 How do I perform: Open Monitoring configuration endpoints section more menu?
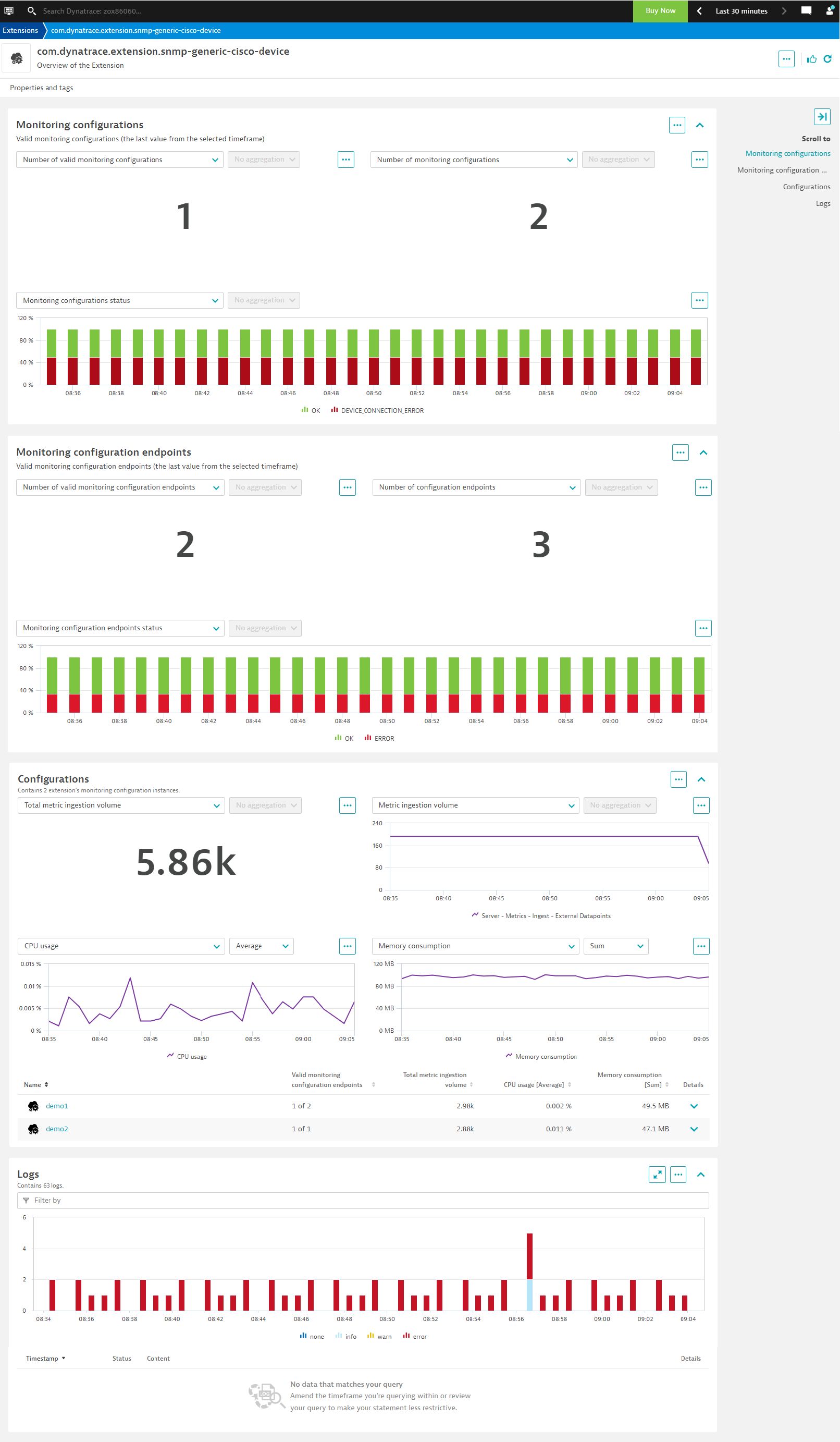tap(681, 453)
